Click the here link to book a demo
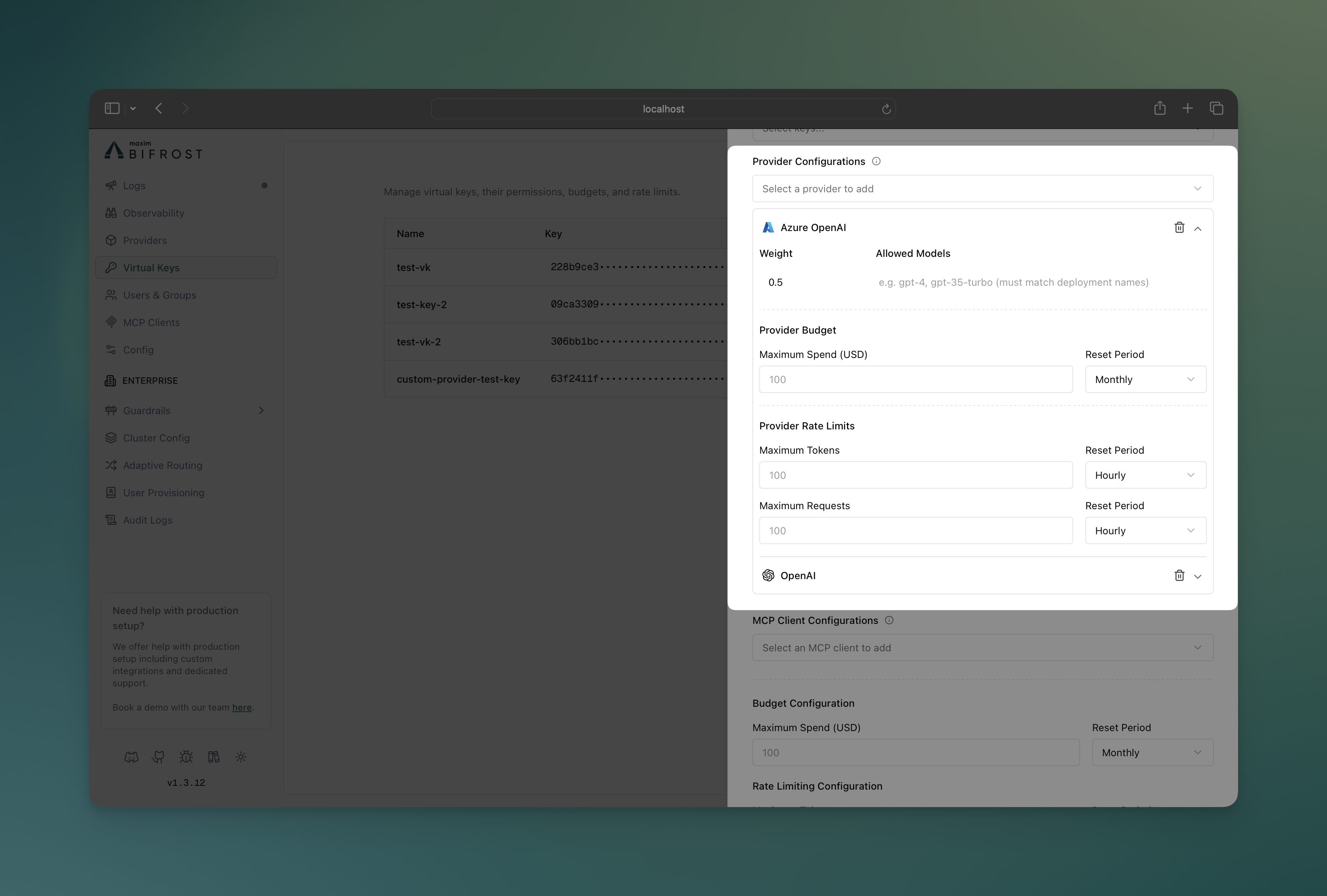The image size is (1327, 896). click(242, 707)
